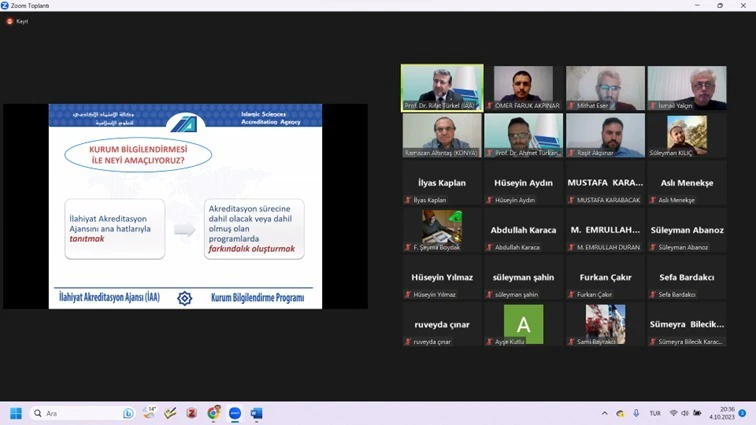Select Süleyman KILIÇ's participant tile

pos(686,136)
